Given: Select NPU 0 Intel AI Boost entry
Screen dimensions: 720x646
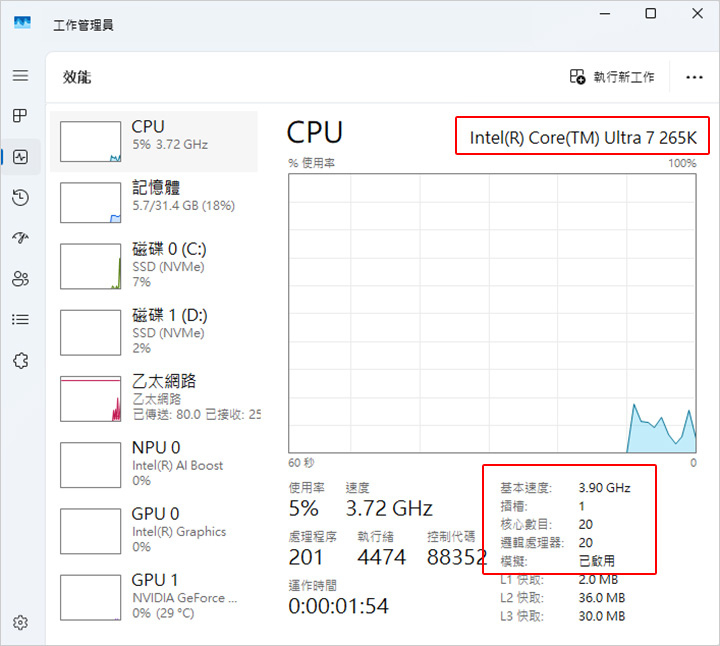Looking at the screenshot, I should coord(154,465).
